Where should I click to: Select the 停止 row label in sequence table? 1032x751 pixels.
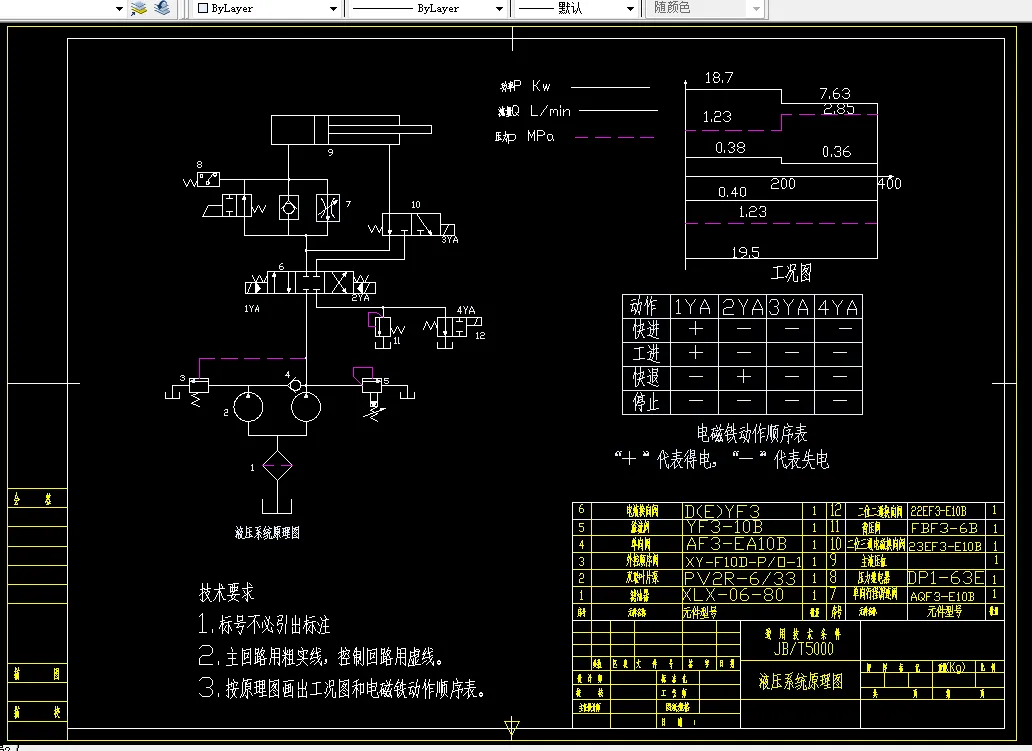[x=646, y=401]
